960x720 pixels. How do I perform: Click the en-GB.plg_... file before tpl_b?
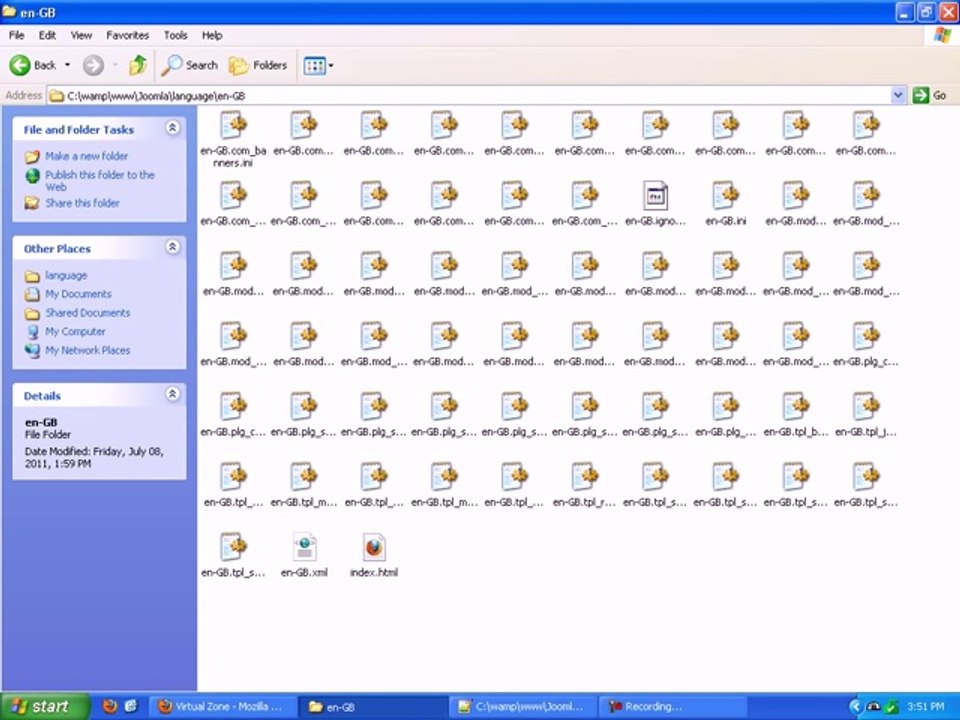[x=726, y=406]
